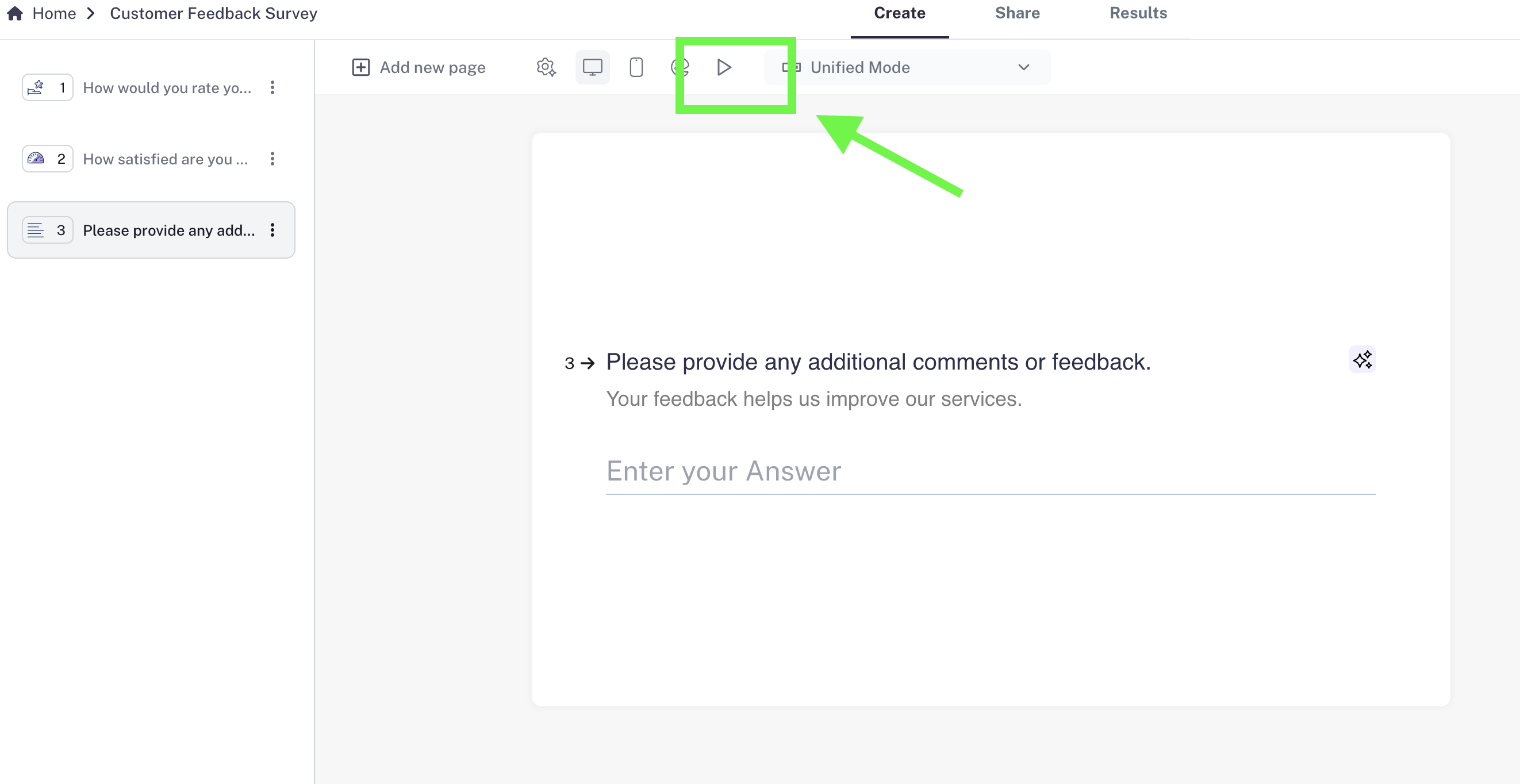1520x784 pixels.
Task: Open the theme palette icon
Action: [679, 67]
